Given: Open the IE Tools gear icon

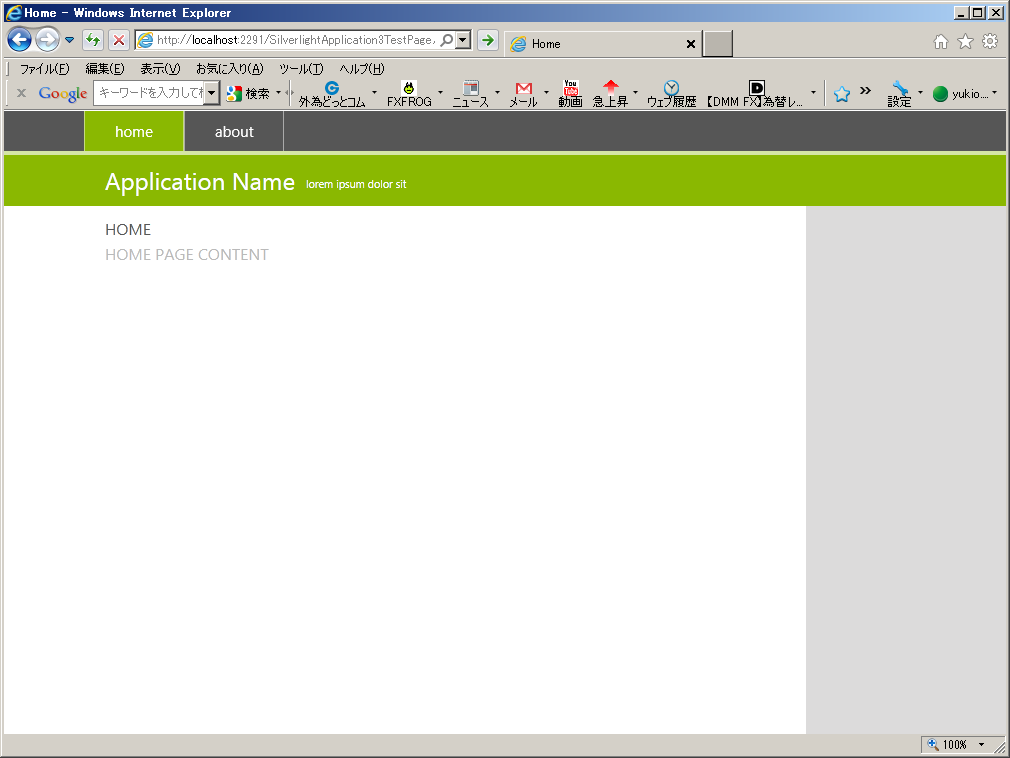Looking at the screenshot, I should 990,41.
